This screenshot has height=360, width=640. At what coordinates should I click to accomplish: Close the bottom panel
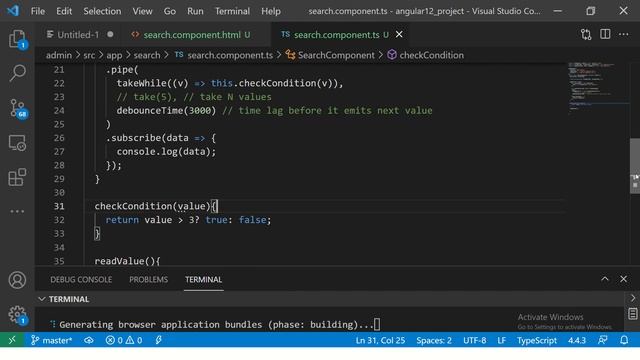pos(623,279)
